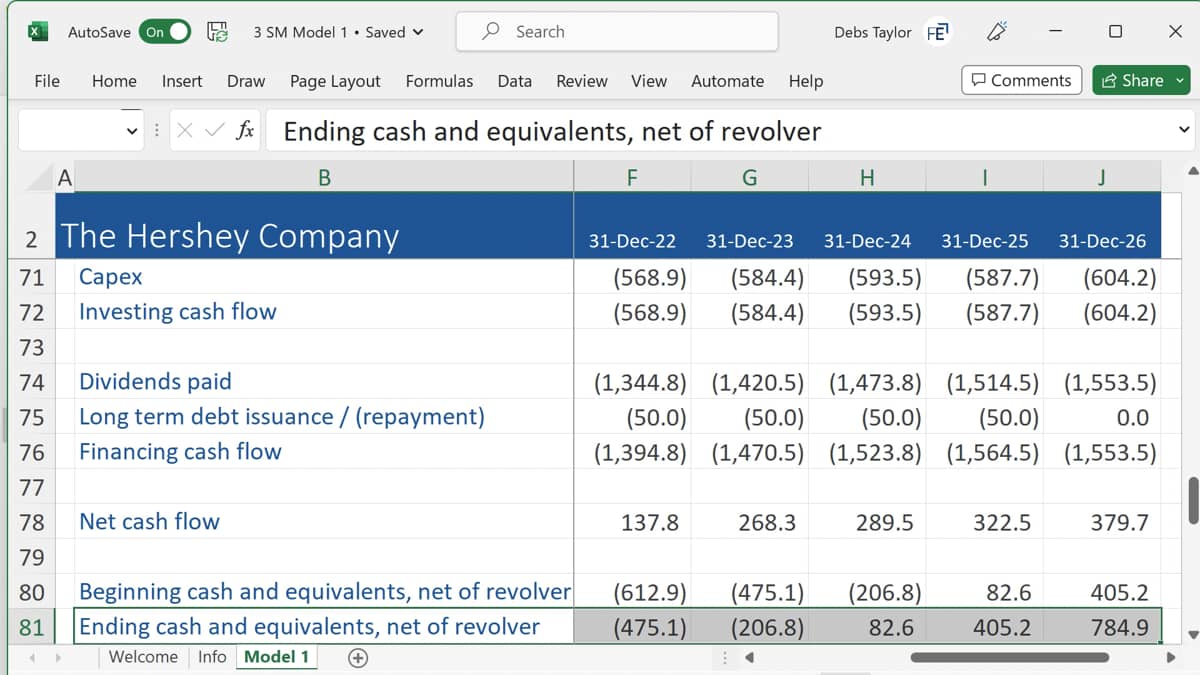Cancel the formula entry with X icon
Viewport: 1200px width, 675px height.
tap(185, 131)
